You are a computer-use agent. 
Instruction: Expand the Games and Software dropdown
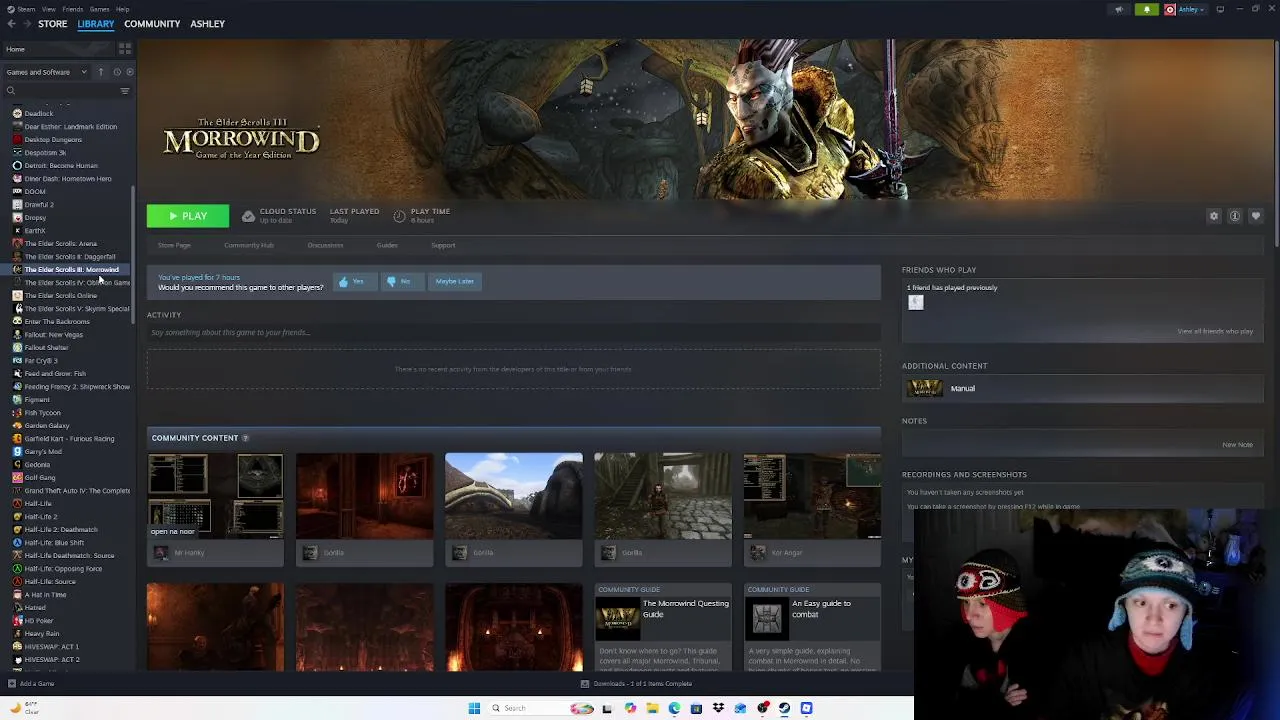46,72
